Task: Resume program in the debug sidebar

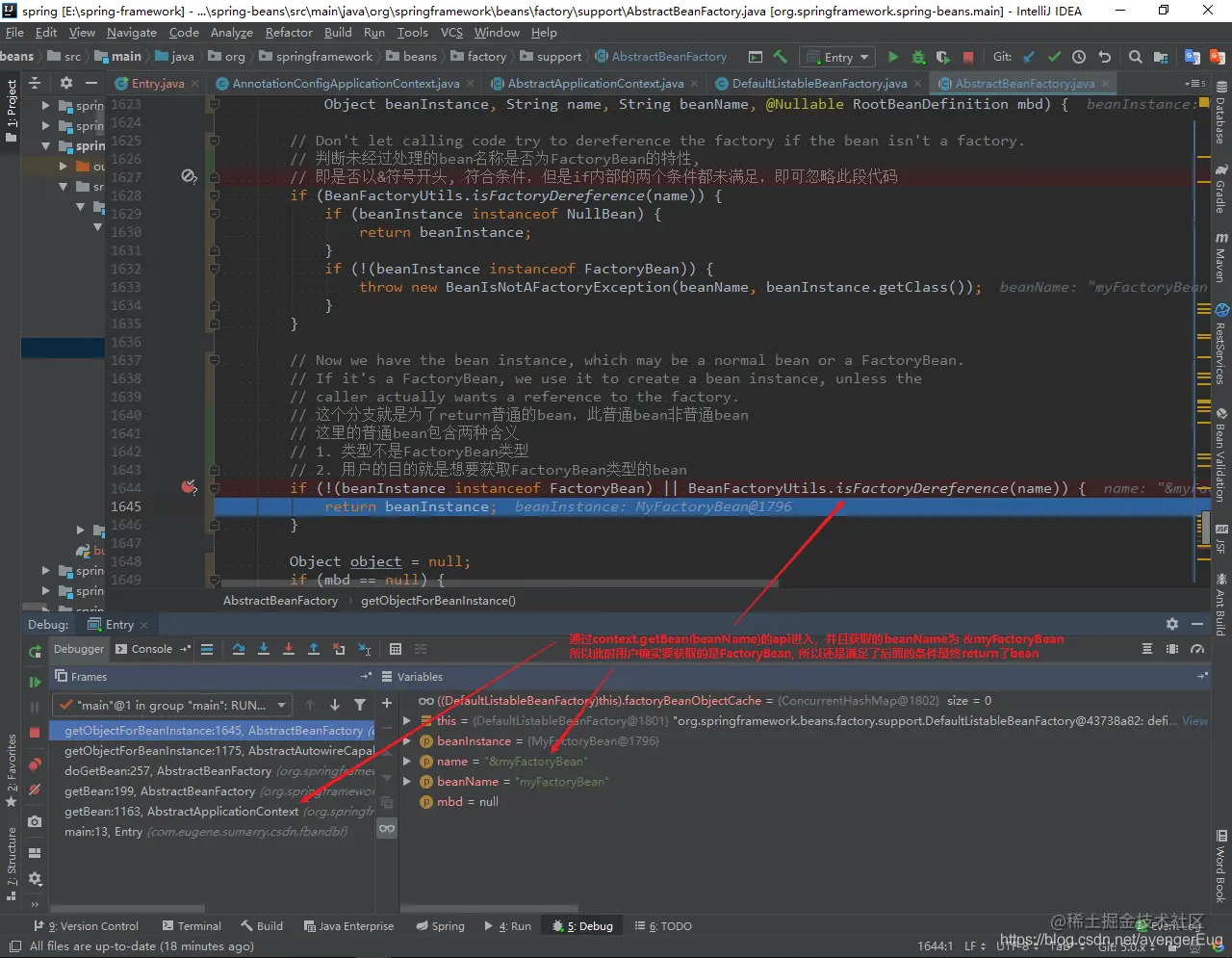Action: click(35, 682)
